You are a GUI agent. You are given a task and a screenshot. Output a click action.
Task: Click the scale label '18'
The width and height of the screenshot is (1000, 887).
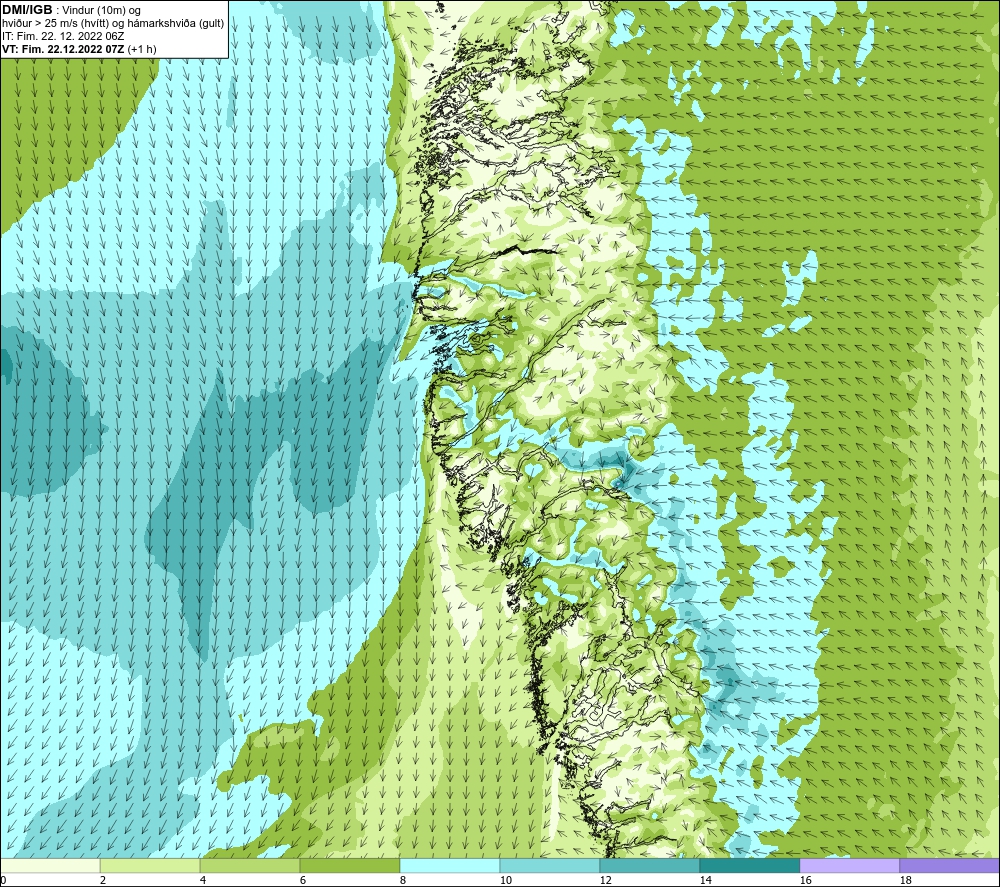click(905, 880)
